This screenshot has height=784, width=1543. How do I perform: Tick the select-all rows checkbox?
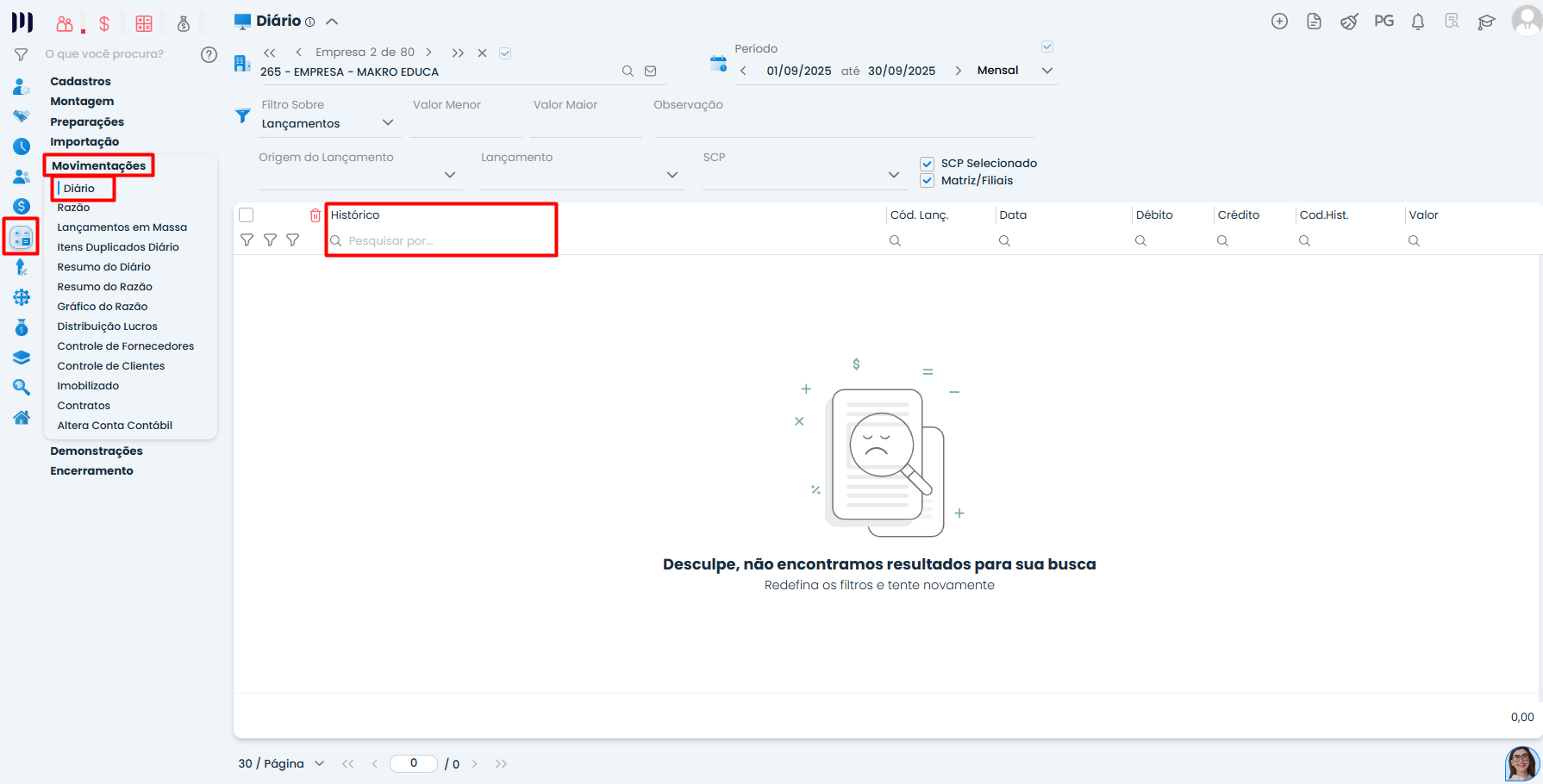click(x=247, y=215)
